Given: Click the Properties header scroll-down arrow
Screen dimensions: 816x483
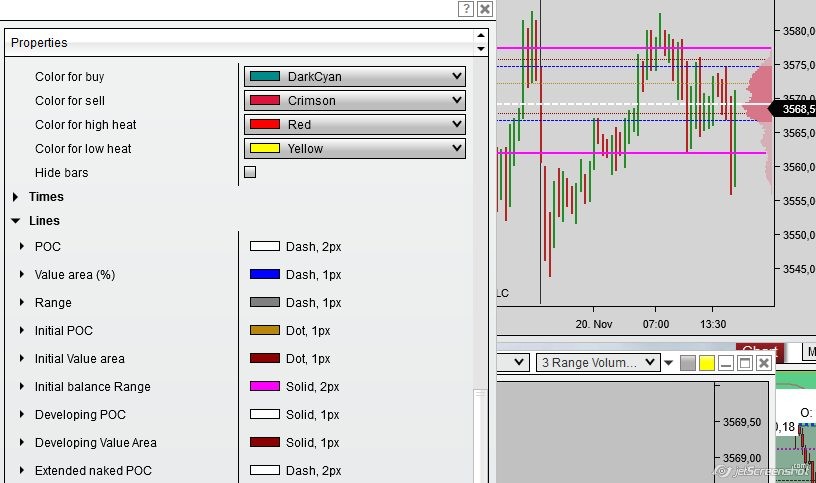Looking at the screenshot, I should (x=481, y=49).
